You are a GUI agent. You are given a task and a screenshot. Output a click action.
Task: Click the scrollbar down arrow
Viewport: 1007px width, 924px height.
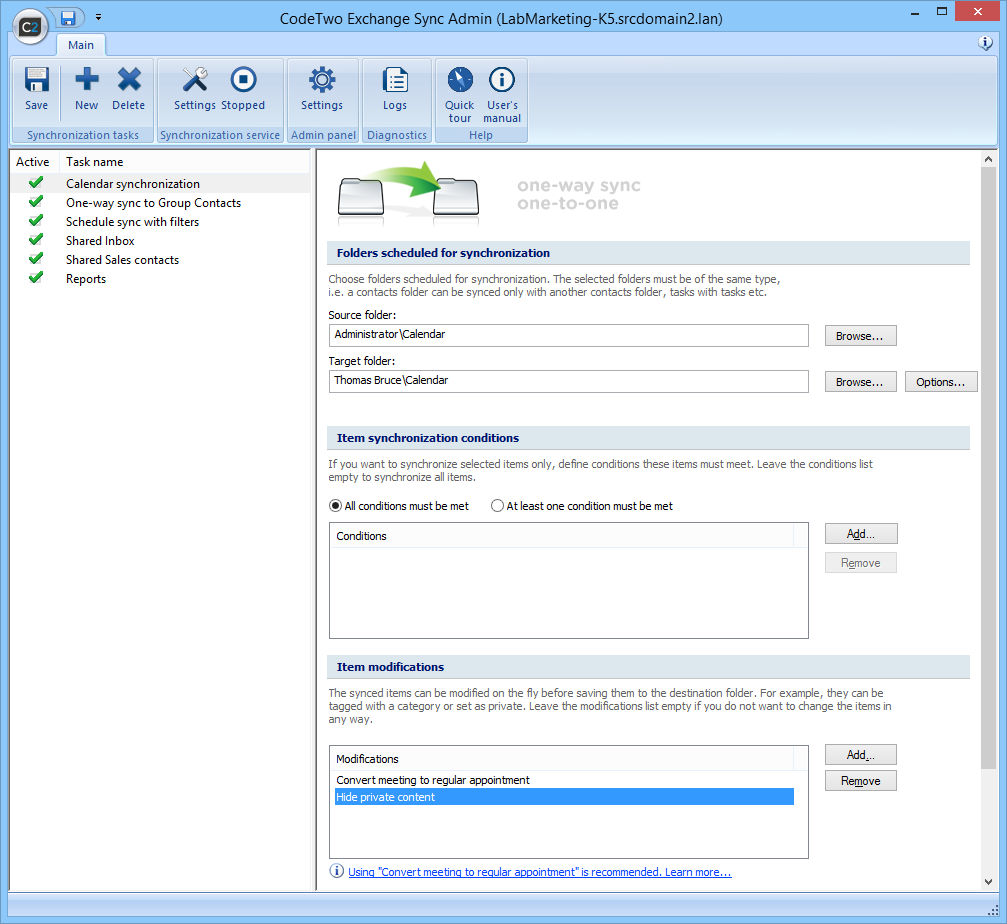point(988,882)
